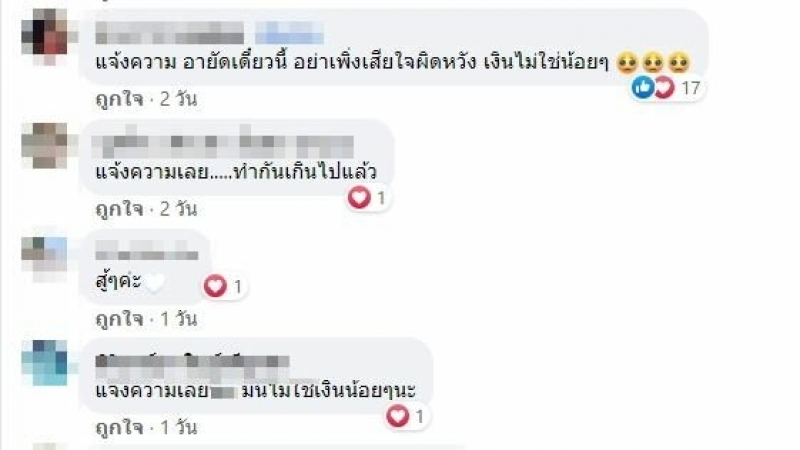This screenshot has height=450, width=800.
Task: Open '2 วัน' timestamp of first comment
Action: tap(178, 99)
